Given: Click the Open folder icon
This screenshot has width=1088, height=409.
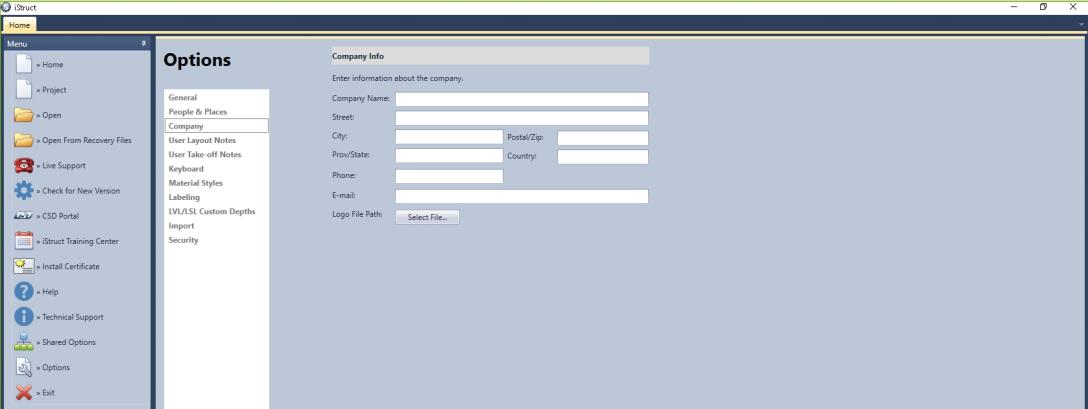Looking at the screenshot, I should click(24, 115).
